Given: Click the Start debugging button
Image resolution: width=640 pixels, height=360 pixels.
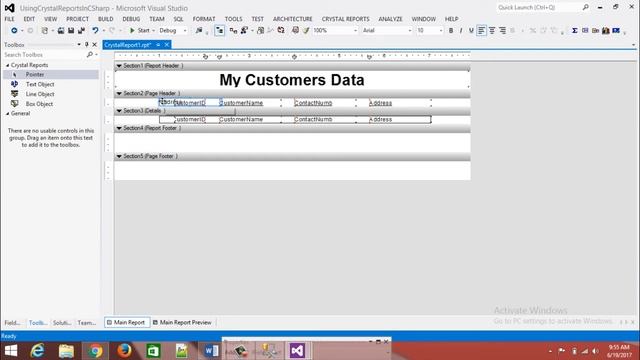Looking at the screenshot, I should point(140,31).
